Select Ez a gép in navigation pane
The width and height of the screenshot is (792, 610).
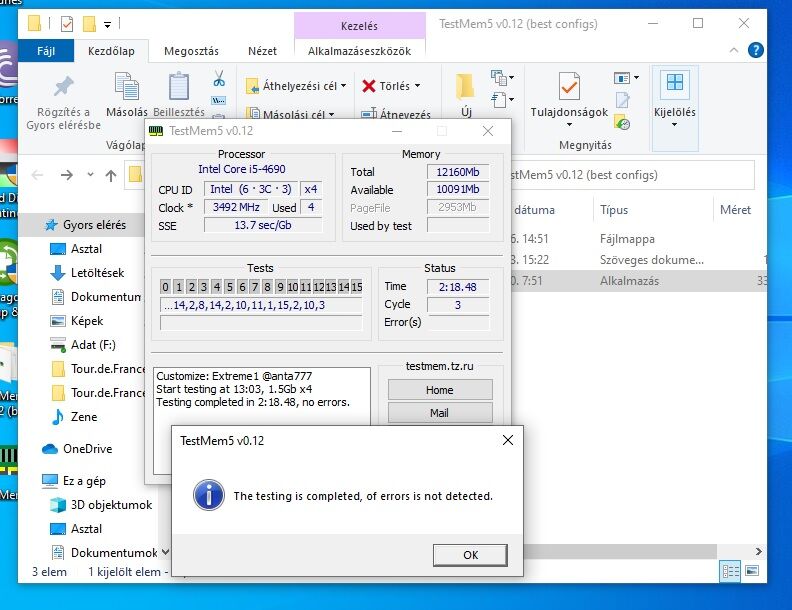coord(84,481)
